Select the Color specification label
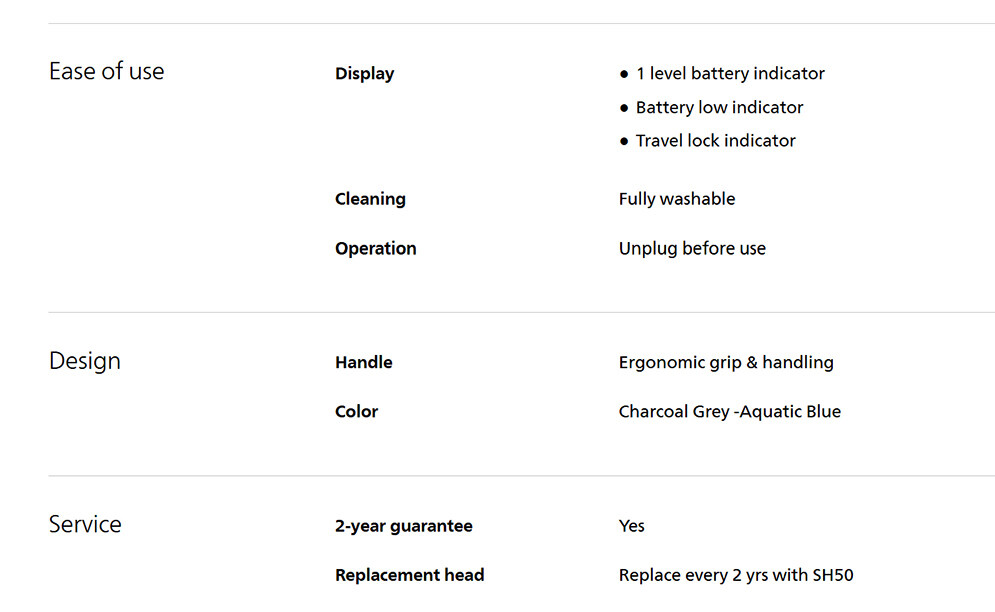 356,412
